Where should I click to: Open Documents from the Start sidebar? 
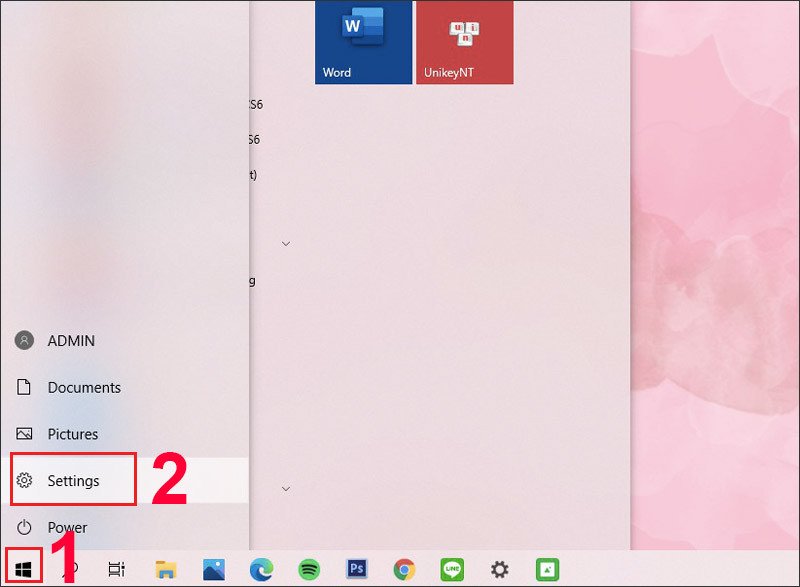85,387
